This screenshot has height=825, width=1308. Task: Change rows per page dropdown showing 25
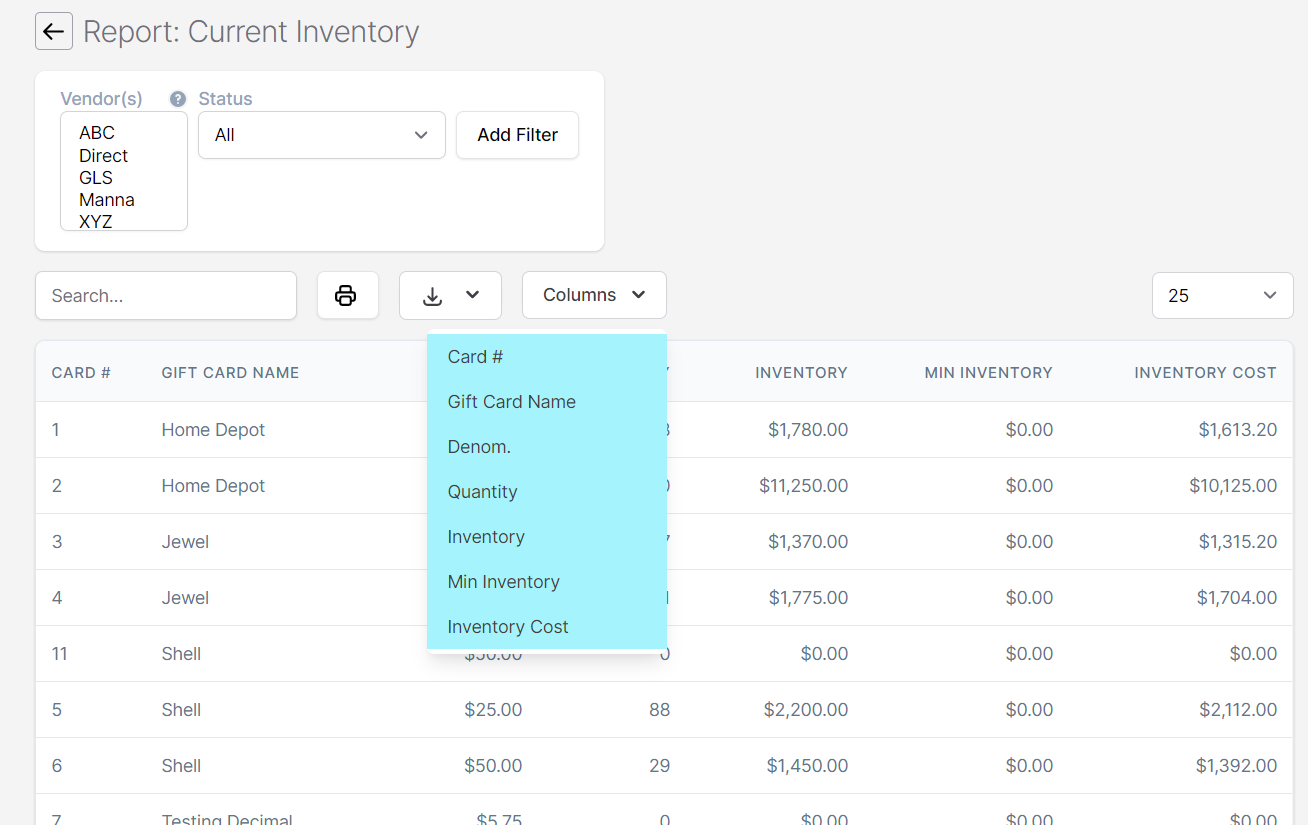pyautogui.click(x=1222, y=295)
